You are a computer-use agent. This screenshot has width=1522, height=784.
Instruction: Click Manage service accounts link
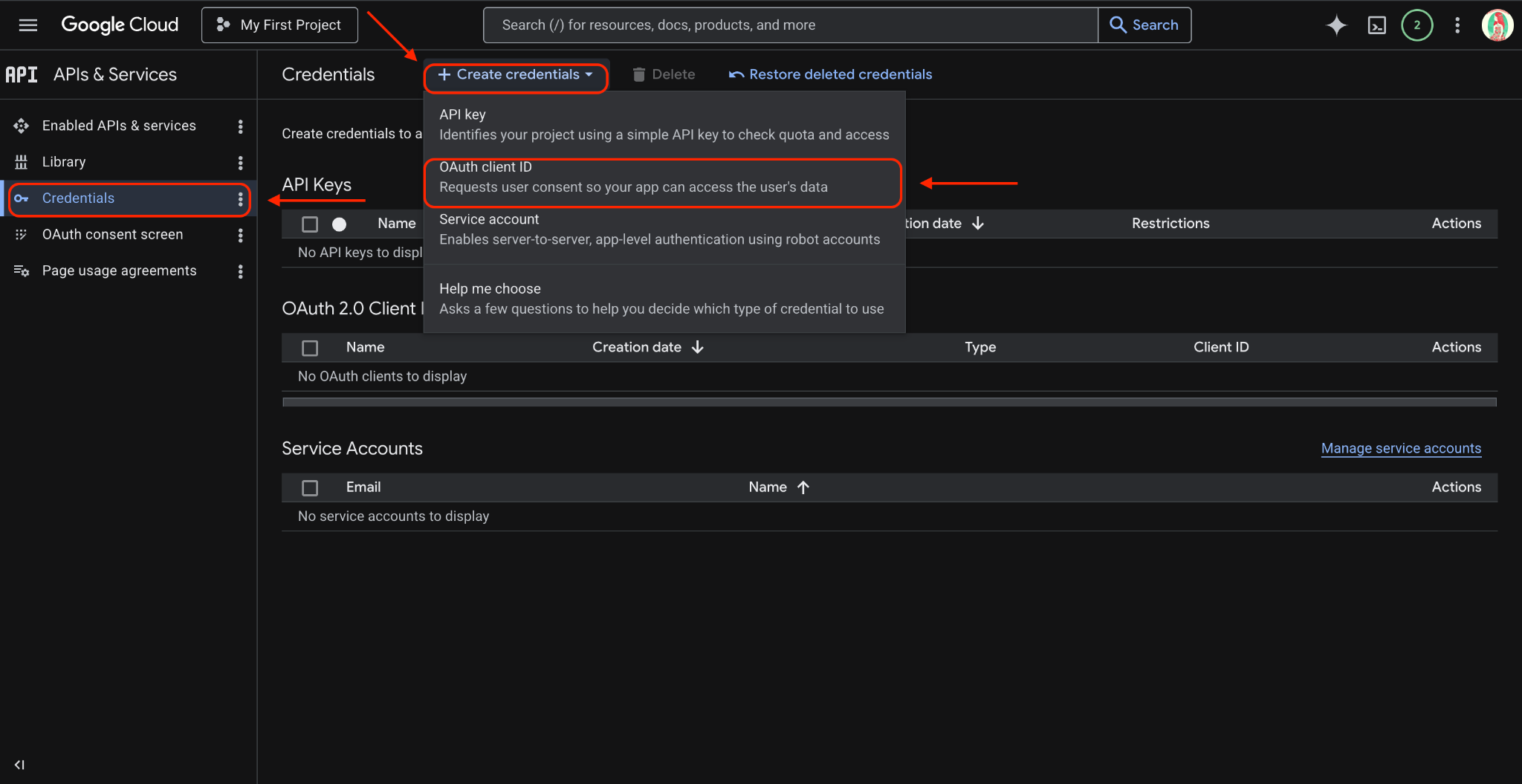click(1401, 448)
